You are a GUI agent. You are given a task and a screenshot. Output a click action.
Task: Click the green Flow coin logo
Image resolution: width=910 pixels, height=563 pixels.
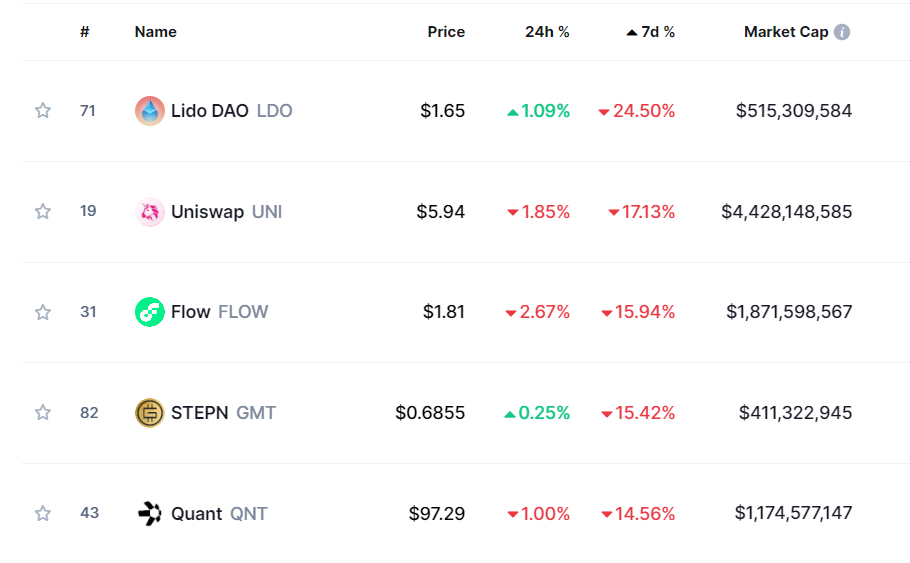149,312
